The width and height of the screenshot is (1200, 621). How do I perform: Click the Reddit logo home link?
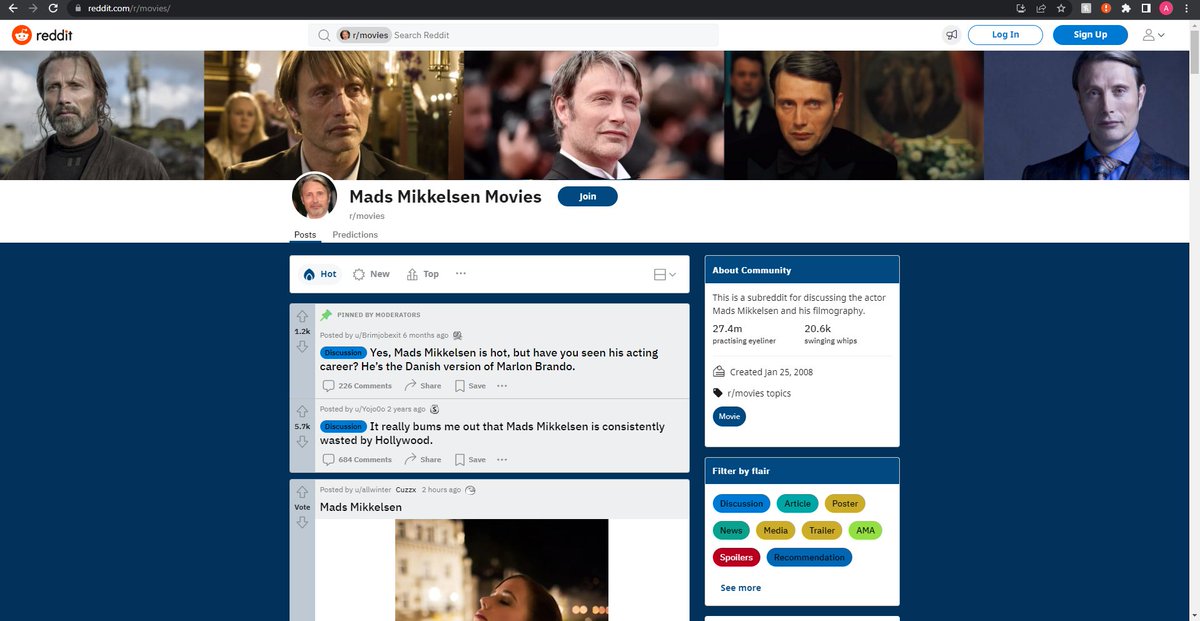(x=42, y=35)
